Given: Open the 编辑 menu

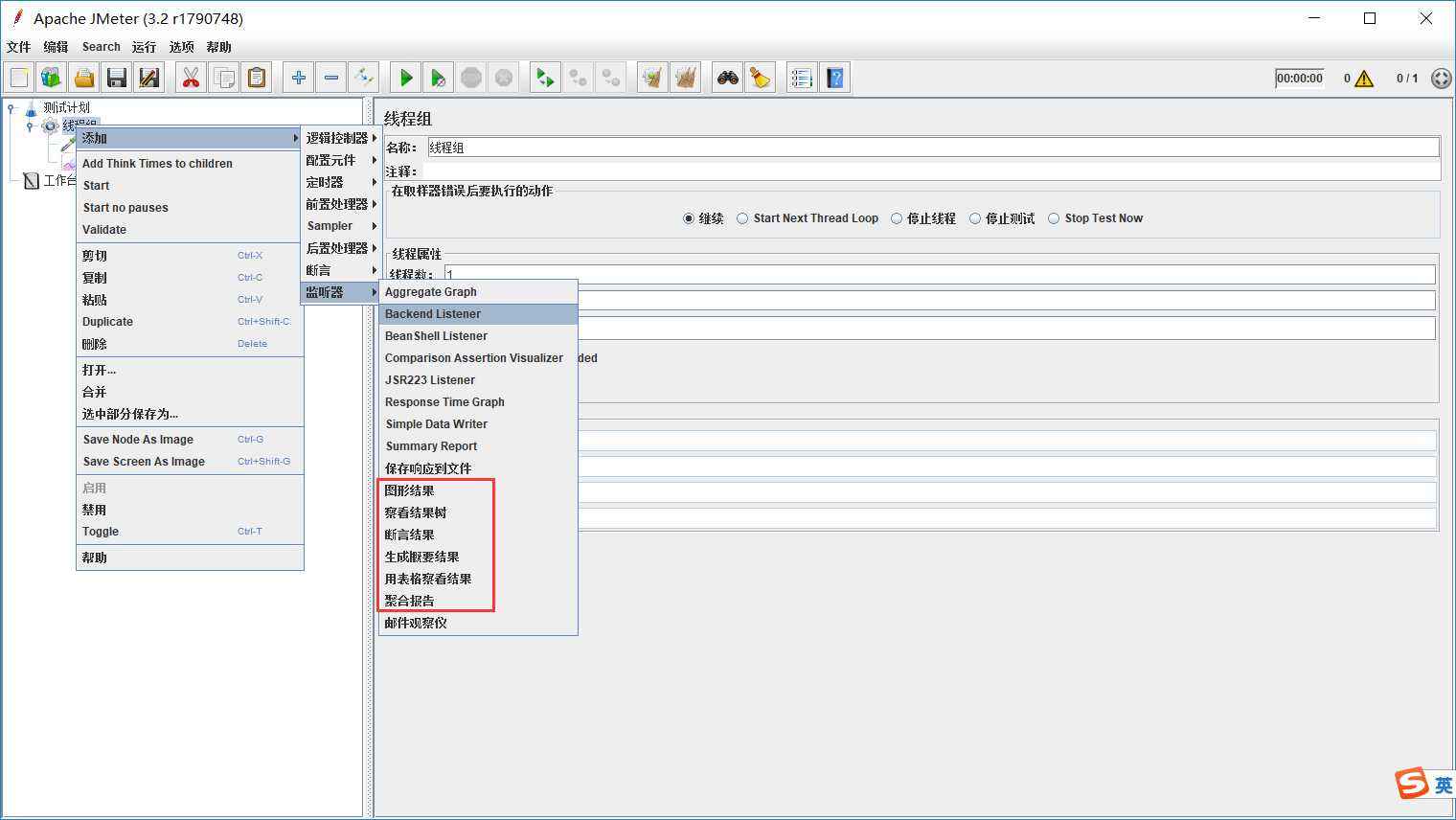Looking at the screenshot, I should (x=56, y=47).
